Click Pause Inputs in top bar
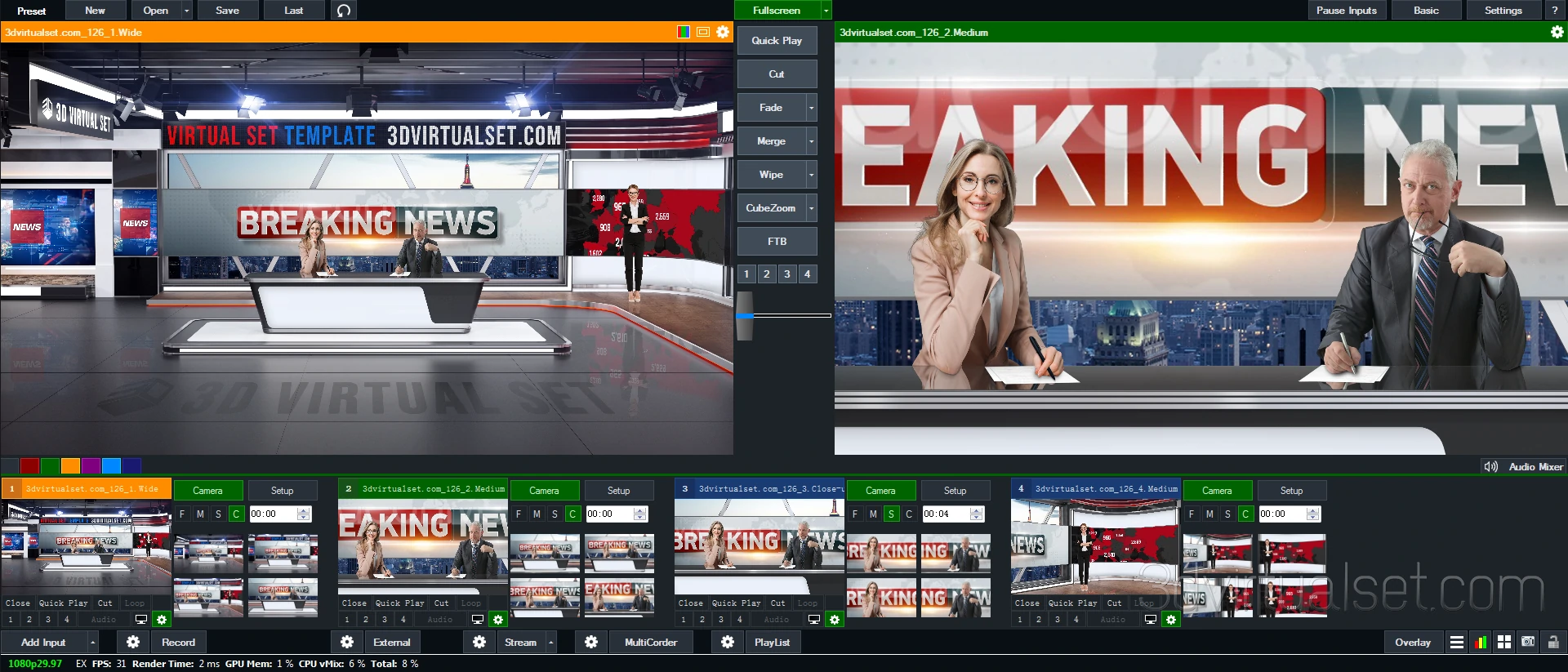 tap(1346, 11)
